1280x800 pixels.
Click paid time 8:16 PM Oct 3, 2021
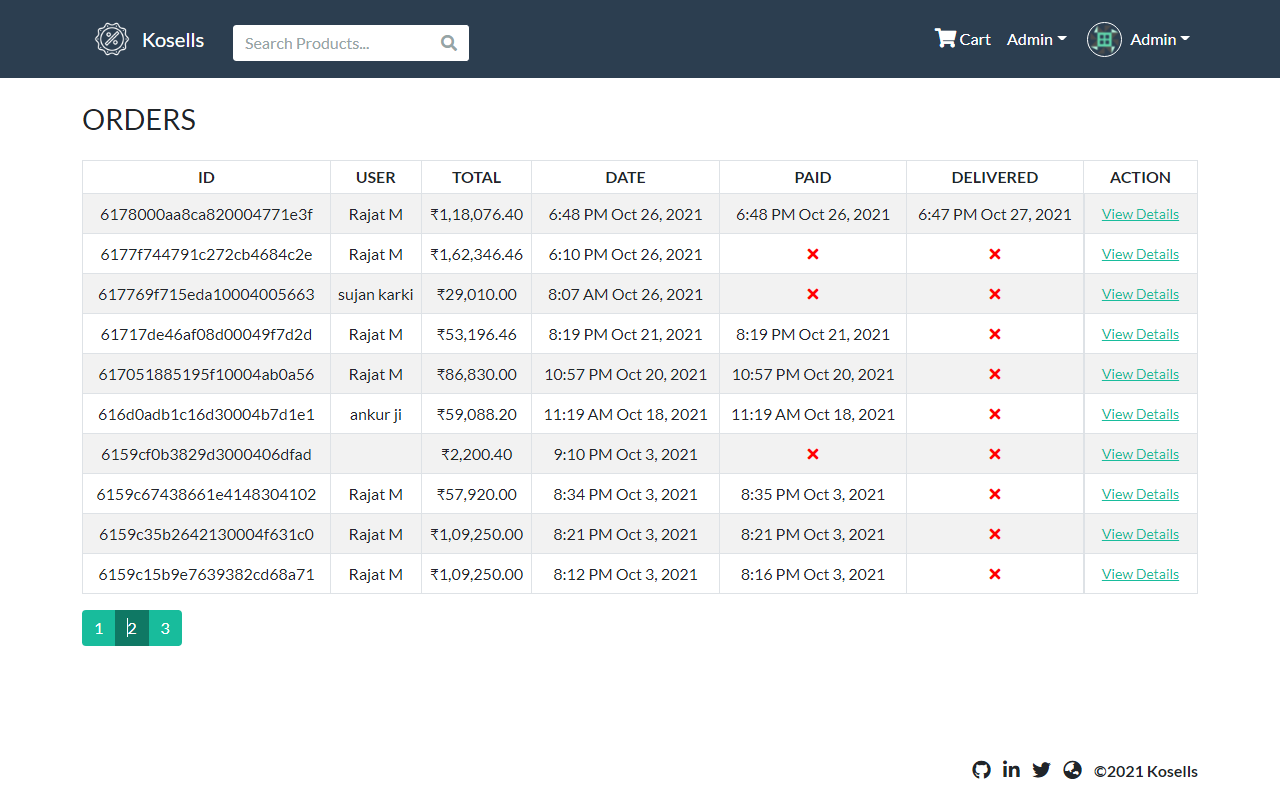pos(813,574)
